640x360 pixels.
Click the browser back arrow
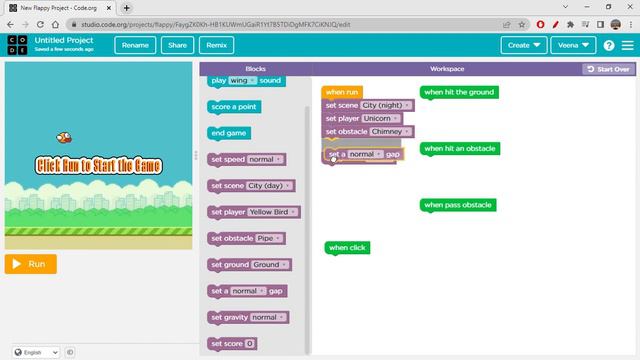(x=10, y=24)
